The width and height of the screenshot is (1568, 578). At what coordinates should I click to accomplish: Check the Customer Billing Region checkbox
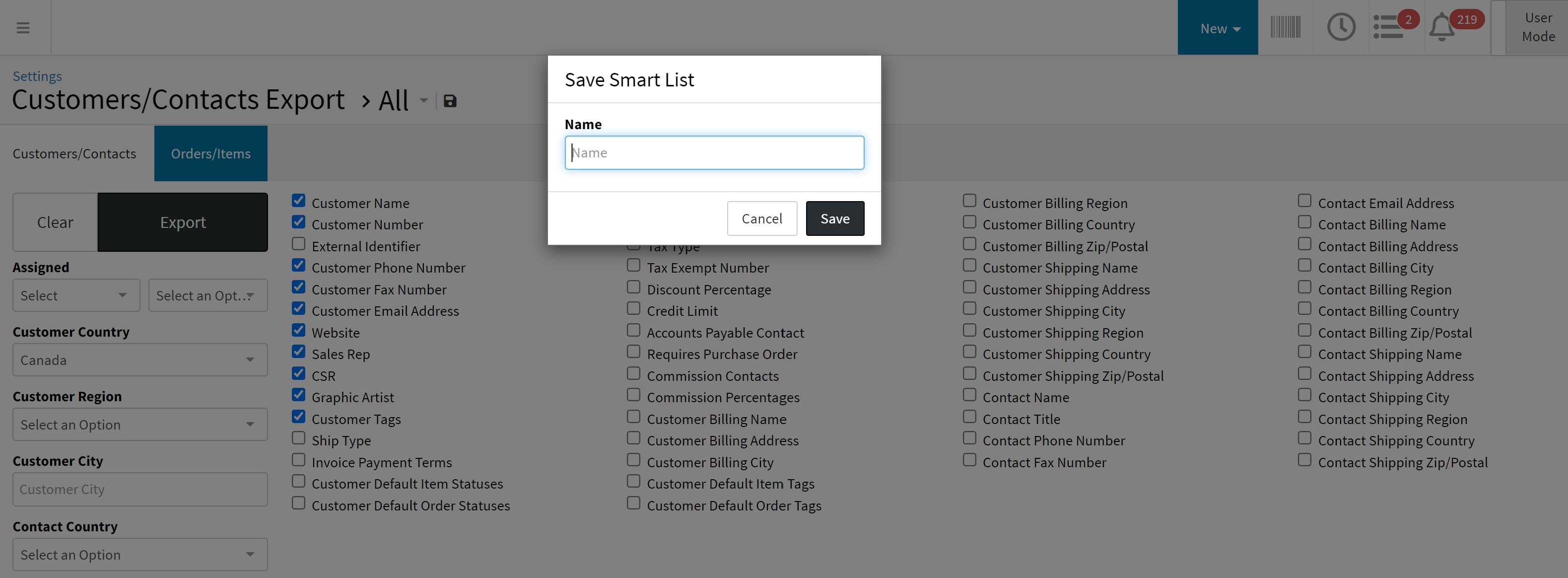click(969, 201)
